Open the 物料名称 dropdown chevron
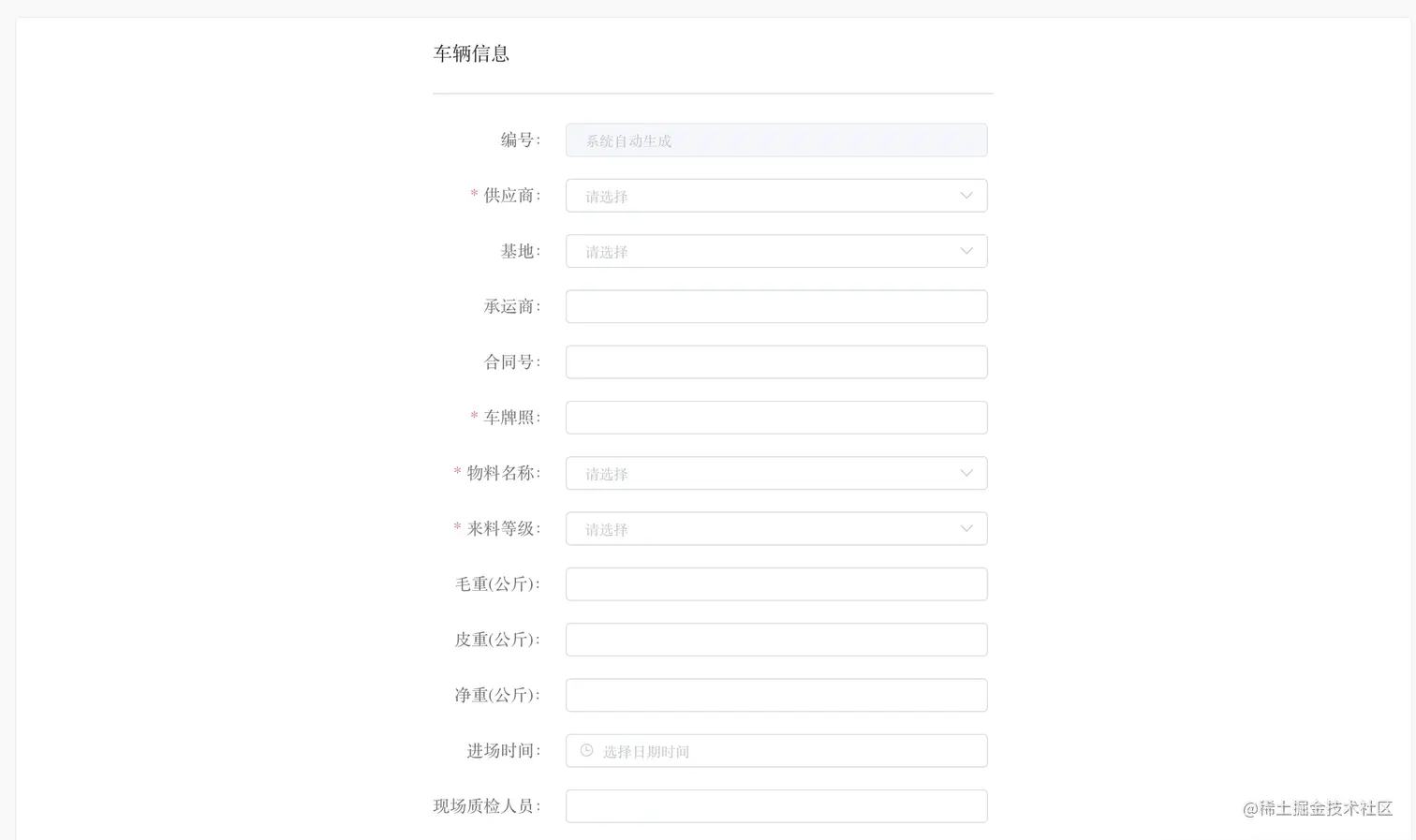Image resolution: width=1416 pixels, height=840 pixels. point(966,473)
